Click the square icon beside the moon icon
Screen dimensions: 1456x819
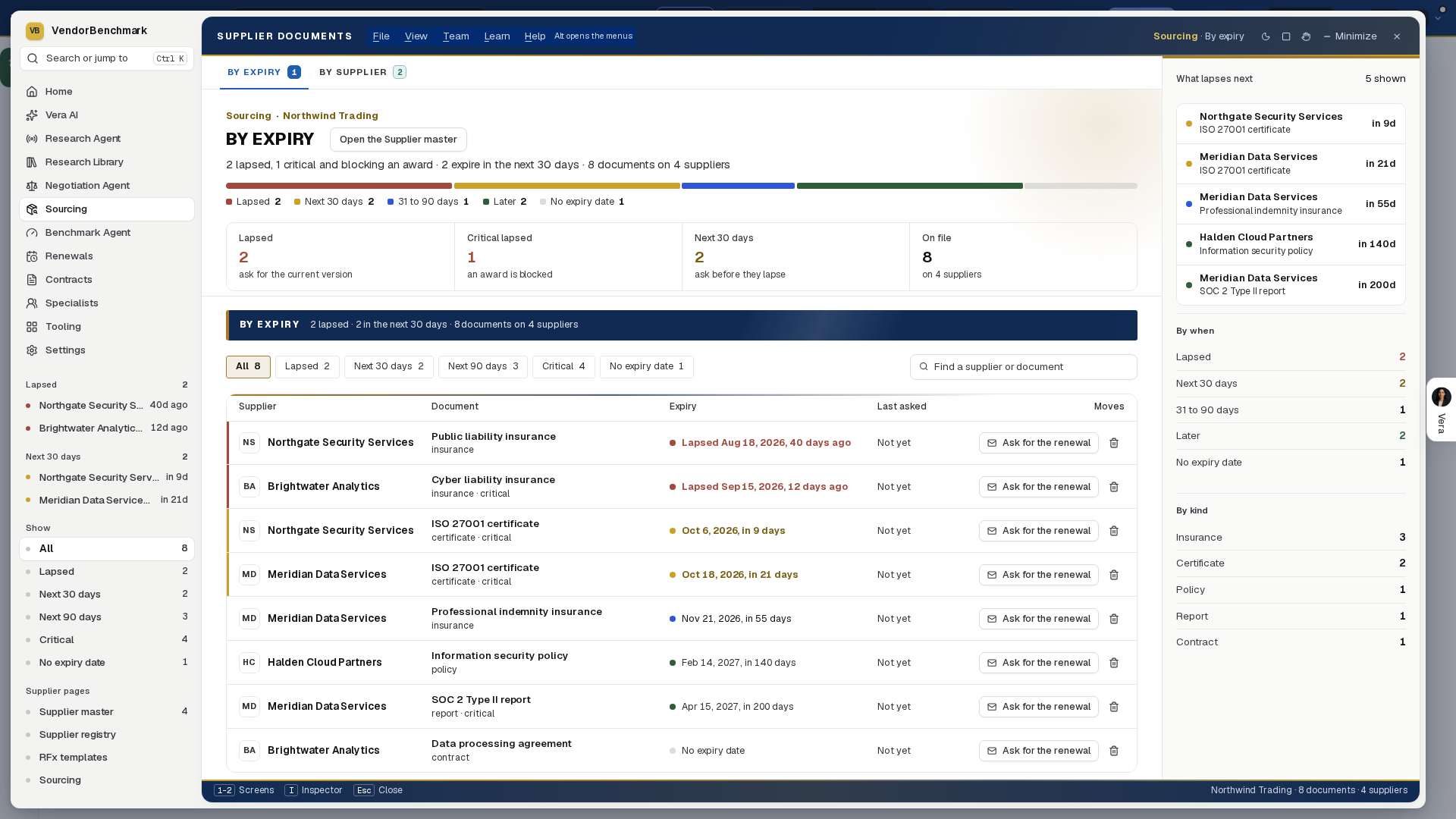pos(1286,36)
